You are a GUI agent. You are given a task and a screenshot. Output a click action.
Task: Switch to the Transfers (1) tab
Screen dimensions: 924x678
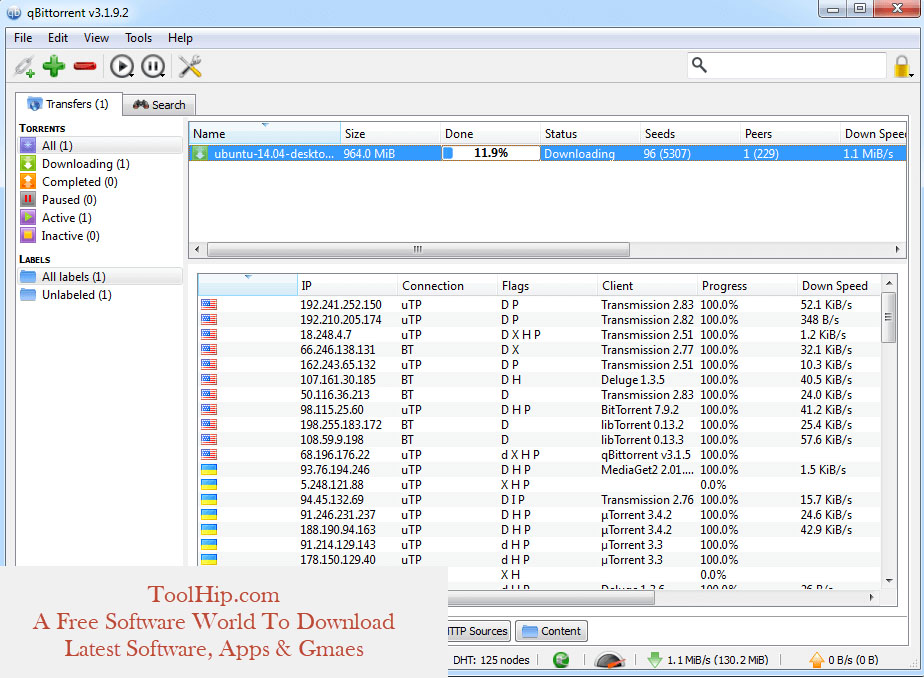click(x=68, y=104)
